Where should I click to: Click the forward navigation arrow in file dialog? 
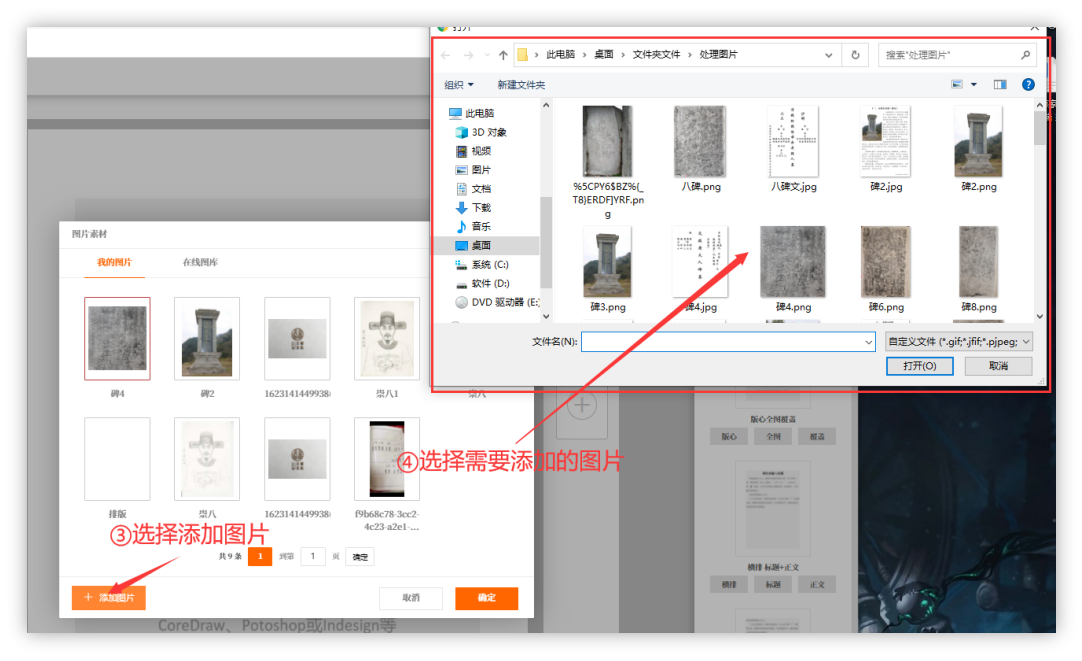(x=469, y=55)
